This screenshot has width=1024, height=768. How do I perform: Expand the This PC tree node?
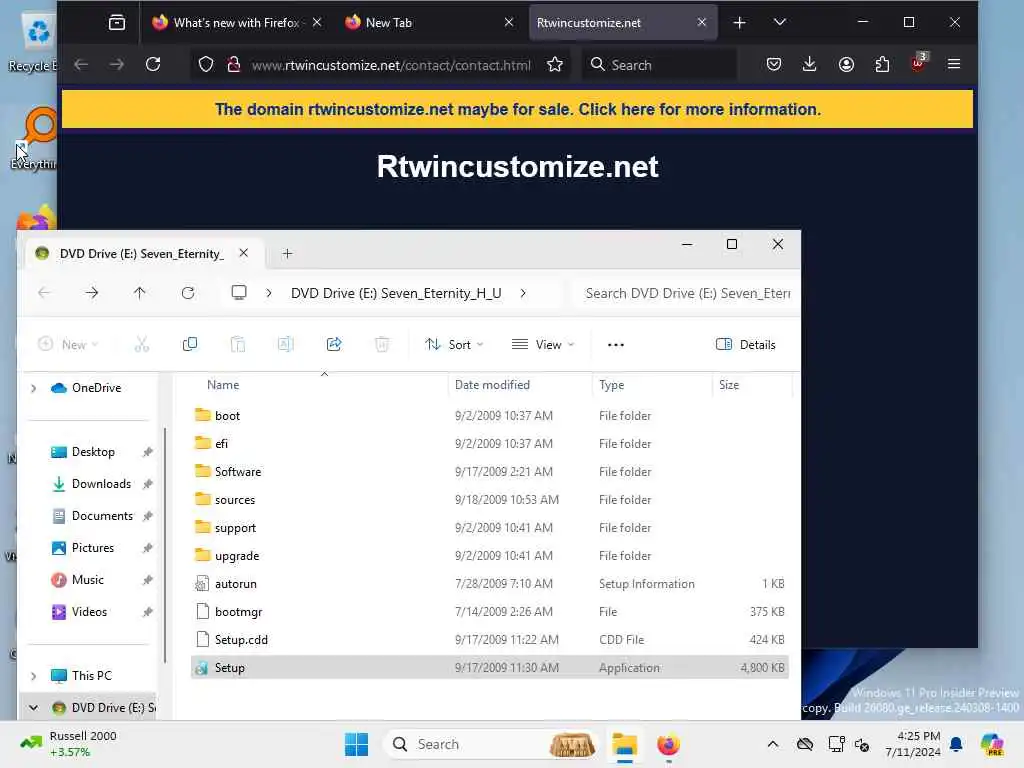(x=33, y=676)
